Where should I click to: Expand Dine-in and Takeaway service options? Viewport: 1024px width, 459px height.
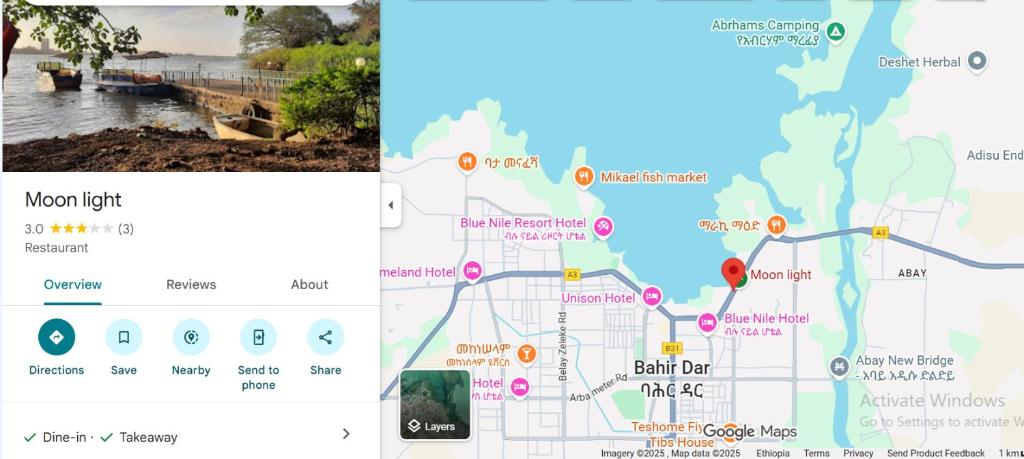click(x=191, y=437)
